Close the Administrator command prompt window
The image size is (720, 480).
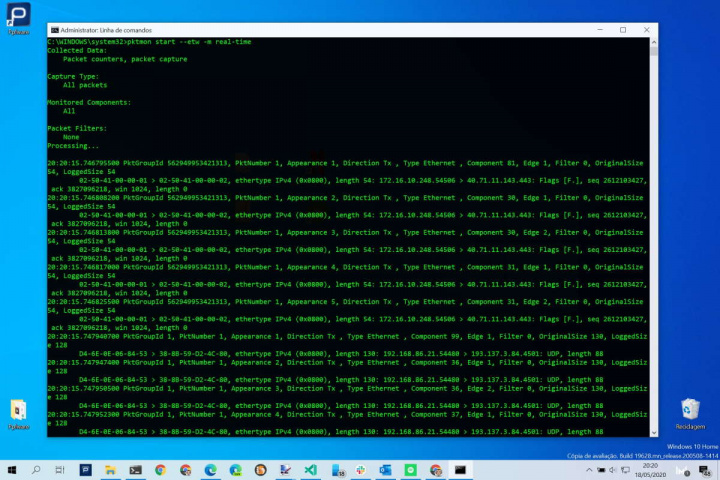coord(648,30)
